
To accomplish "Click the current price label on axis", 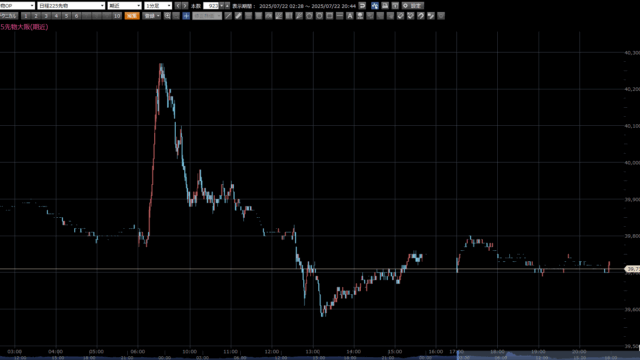I will pos(632,269).
